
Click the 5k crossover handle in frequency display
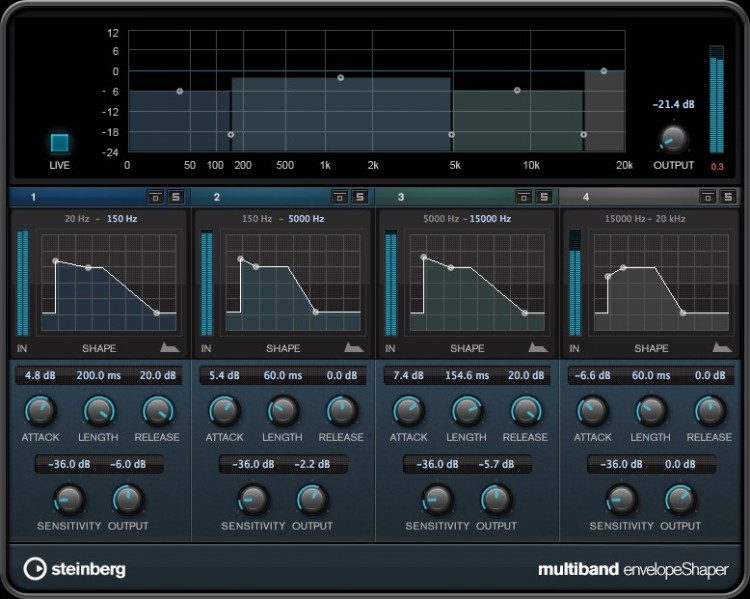pos(452,134)
